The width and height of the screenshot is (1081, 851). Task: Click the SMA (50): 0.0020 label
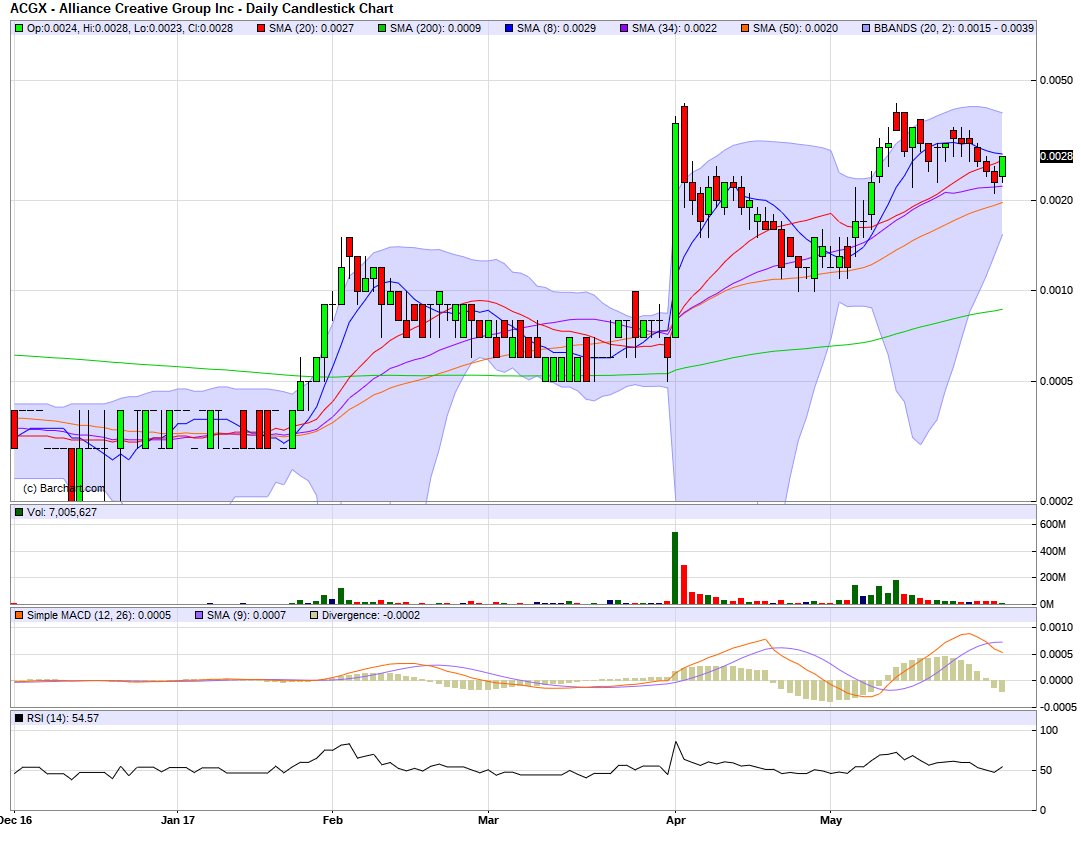(795, 28)
